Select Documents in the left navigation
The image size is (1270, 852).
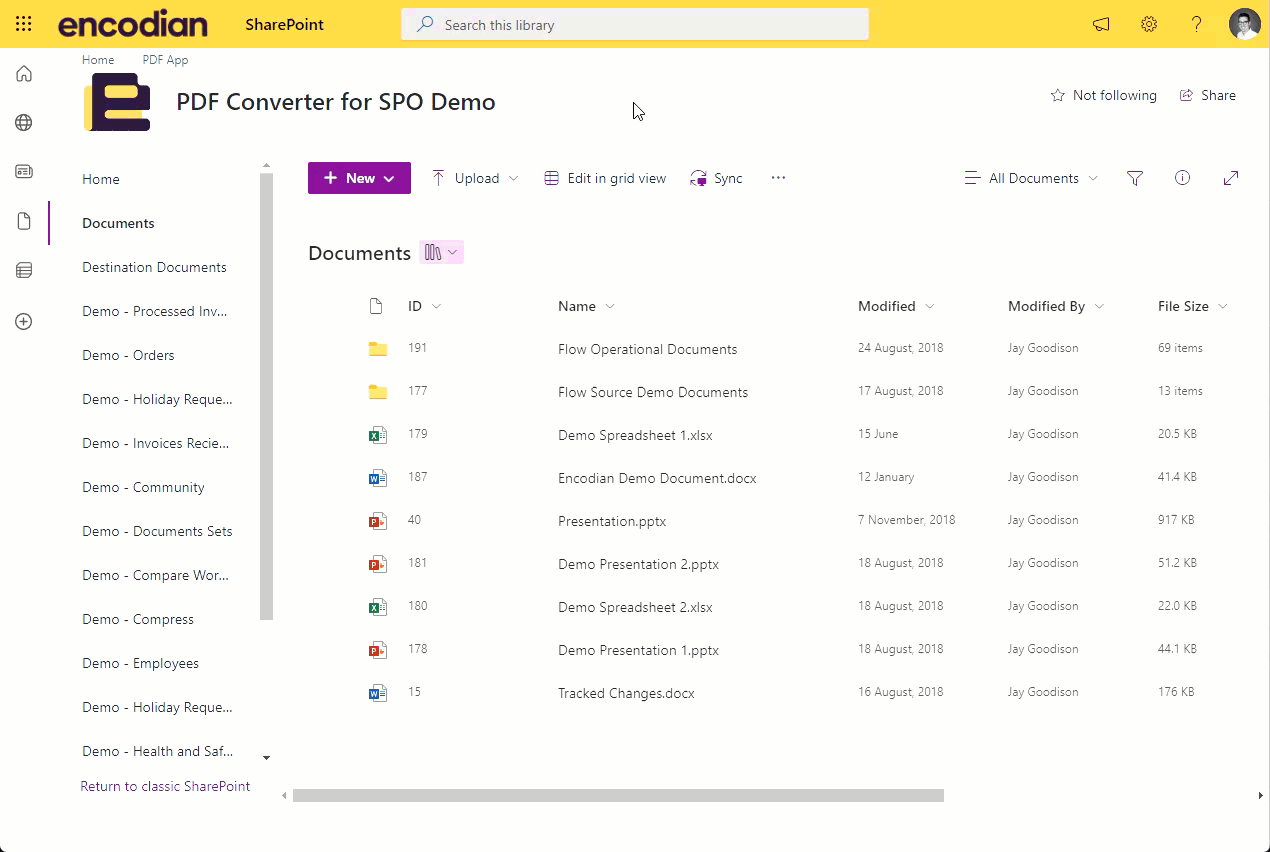pyautogui.click(x=118, y=223)
